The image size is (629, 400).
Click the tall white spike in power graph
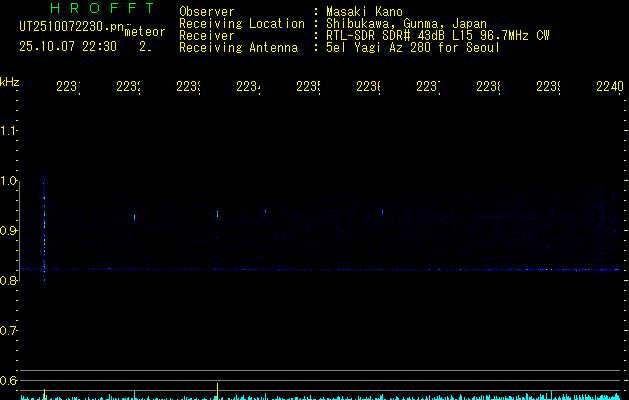pos(217,390)
